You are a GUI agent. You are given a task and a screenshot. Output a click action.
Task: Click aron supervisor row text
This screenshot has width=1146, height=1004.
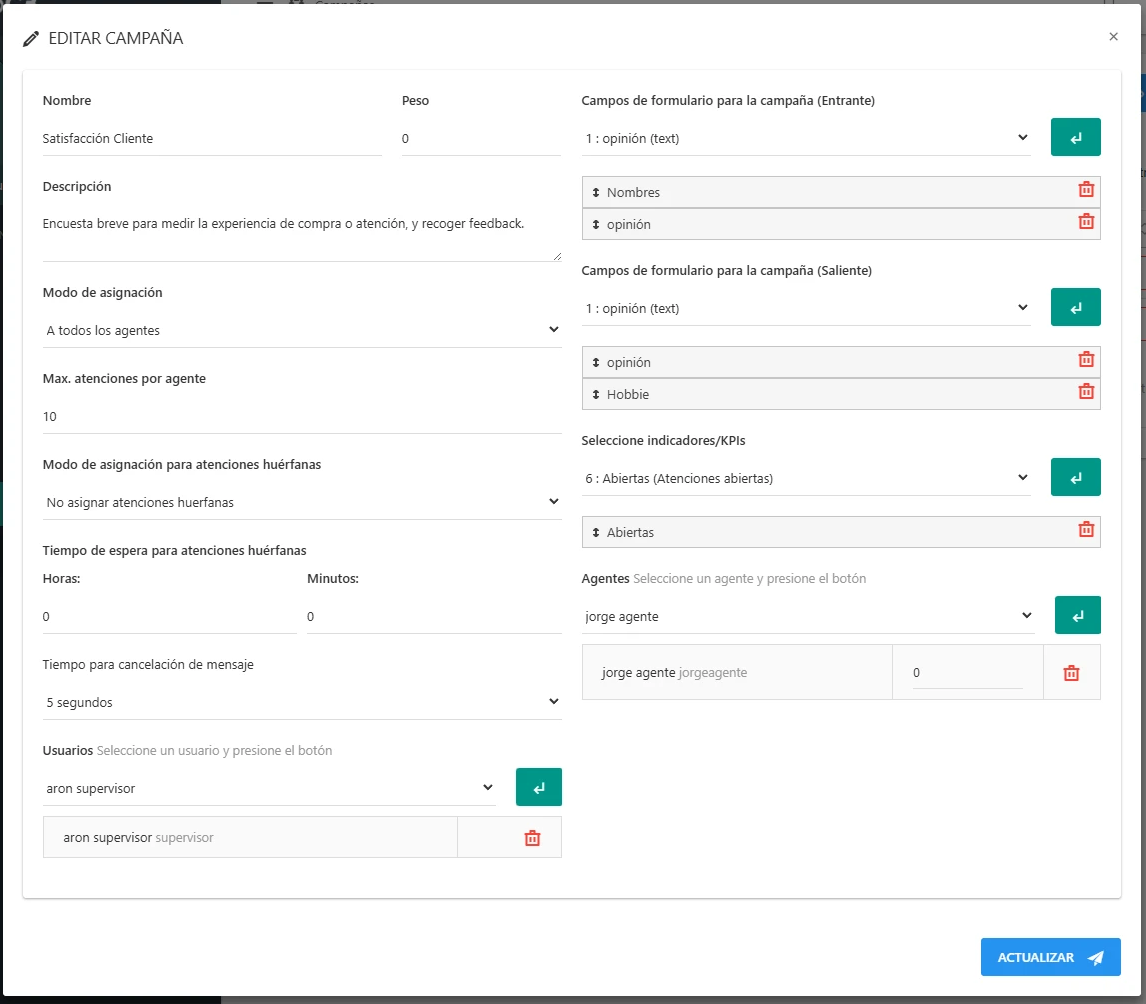pos(138,838)
